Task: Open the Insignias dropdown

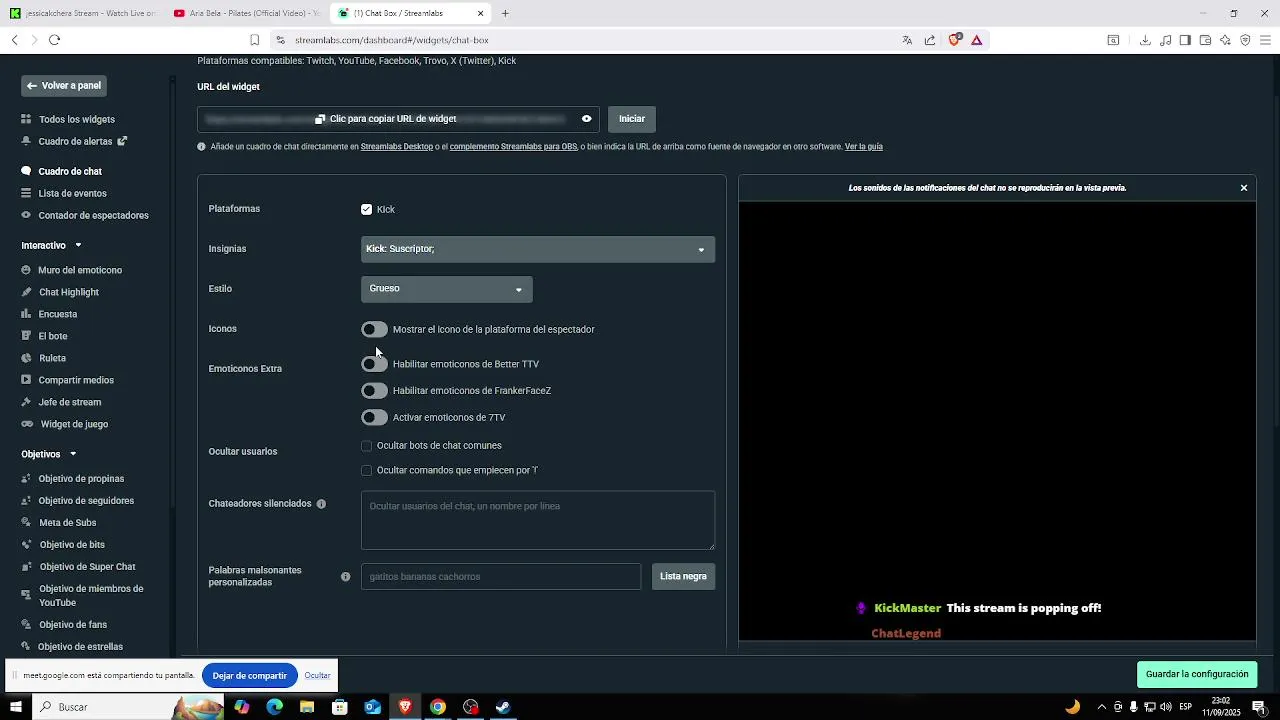Action: (538, 249)
